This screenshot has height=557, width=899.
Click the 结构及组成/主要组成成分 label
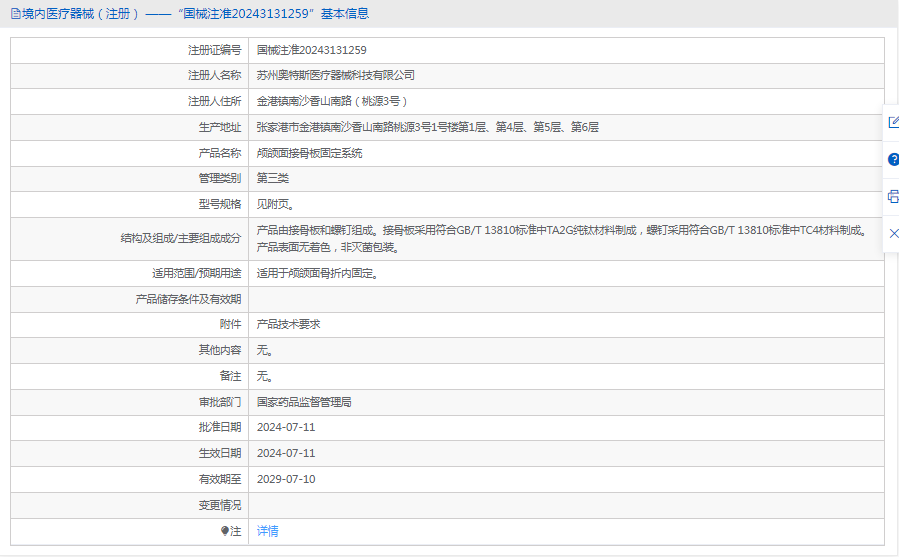click(x=181, y=239)
